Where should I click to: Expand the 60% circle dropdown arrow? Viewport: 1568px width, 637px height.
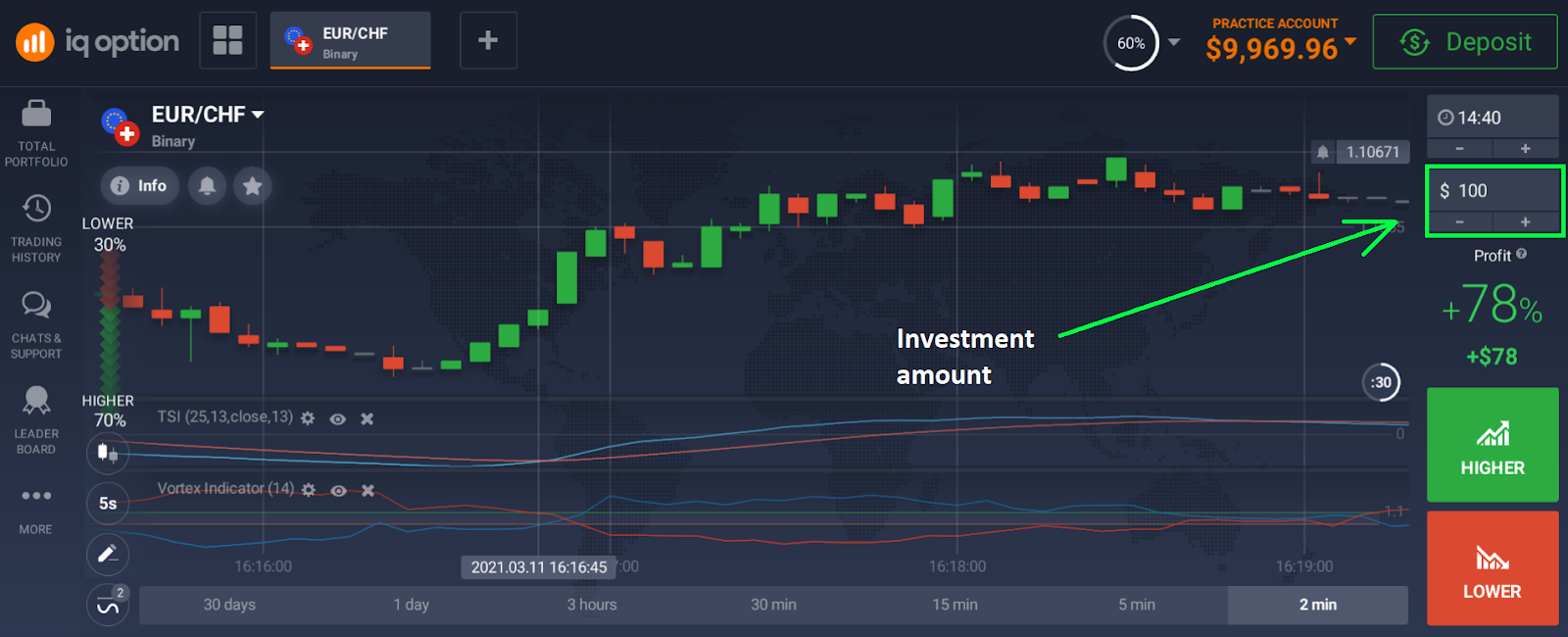(x=1174, y=42)
